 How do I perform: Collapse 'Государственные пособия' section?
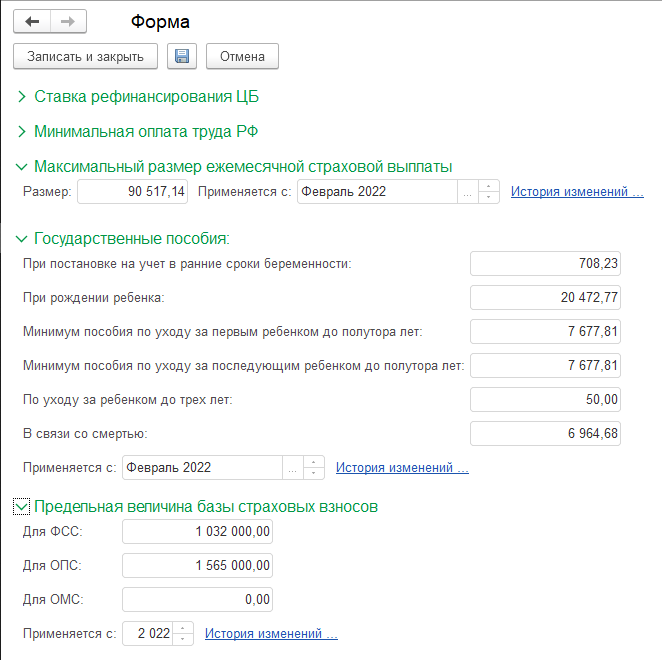point(21,238)
